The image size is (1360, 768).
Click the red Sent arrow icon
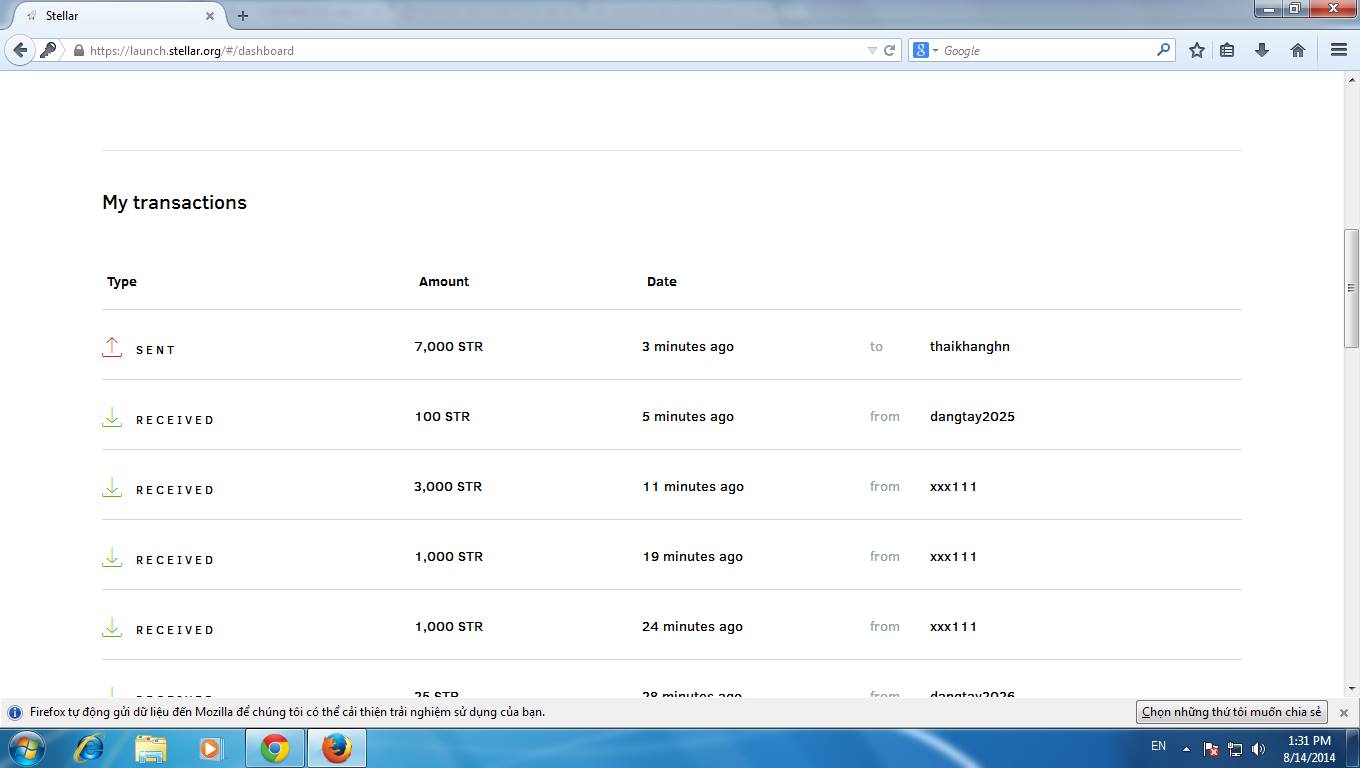(x=112, y=347)
